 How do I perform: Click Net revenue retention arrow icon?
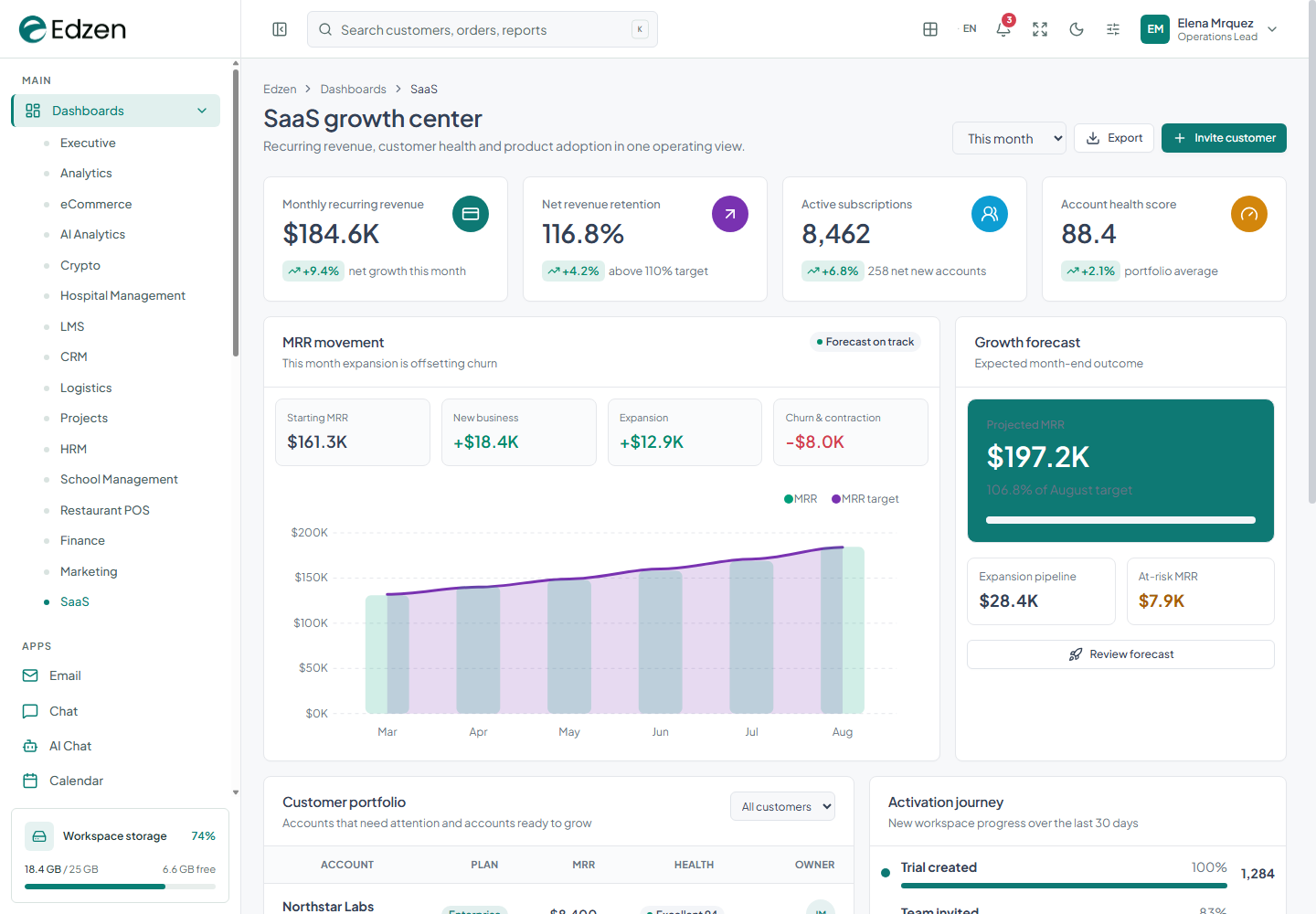click(x=730, y=214)
